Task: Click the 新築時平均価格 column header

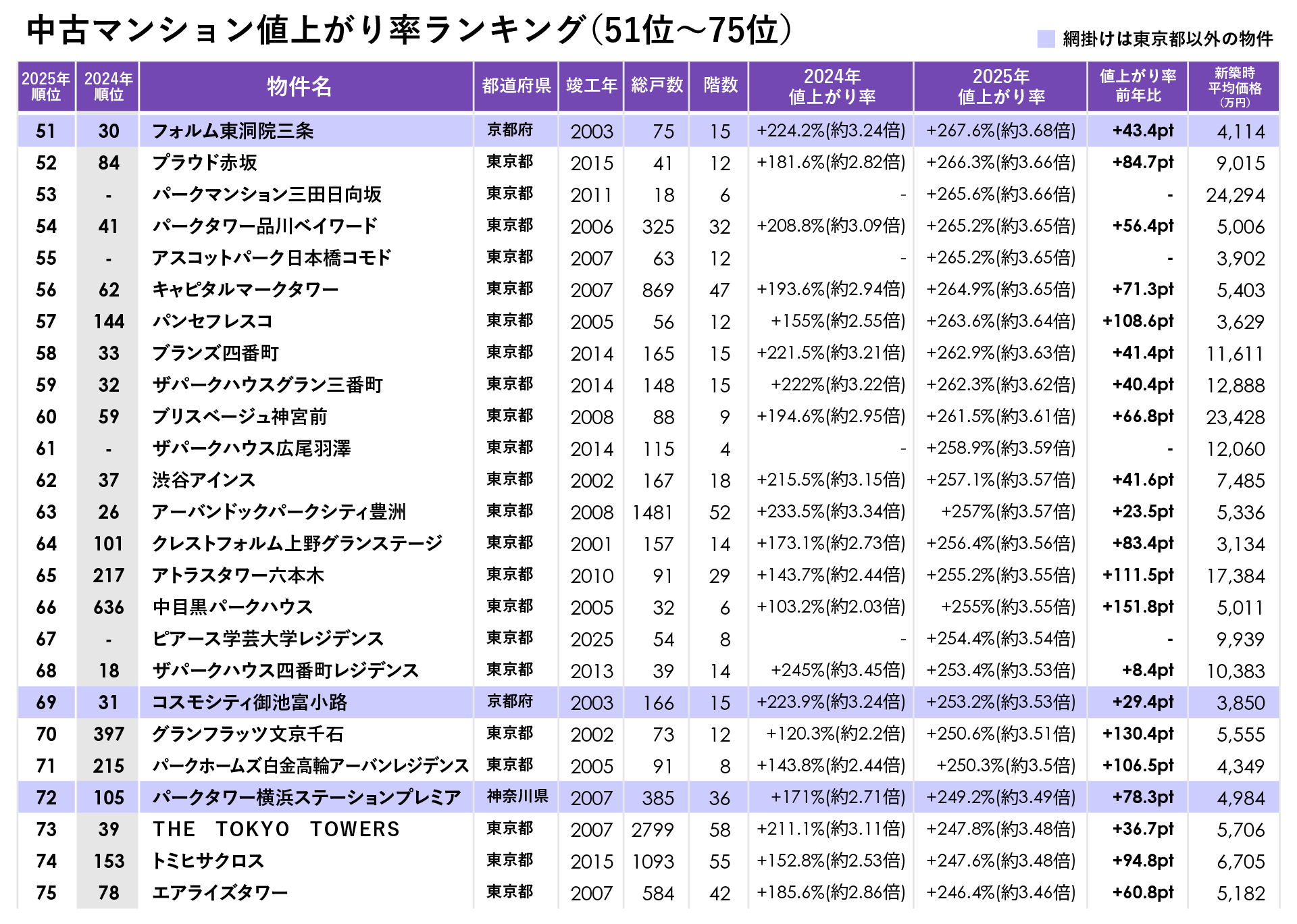Action: point(1235,86)
